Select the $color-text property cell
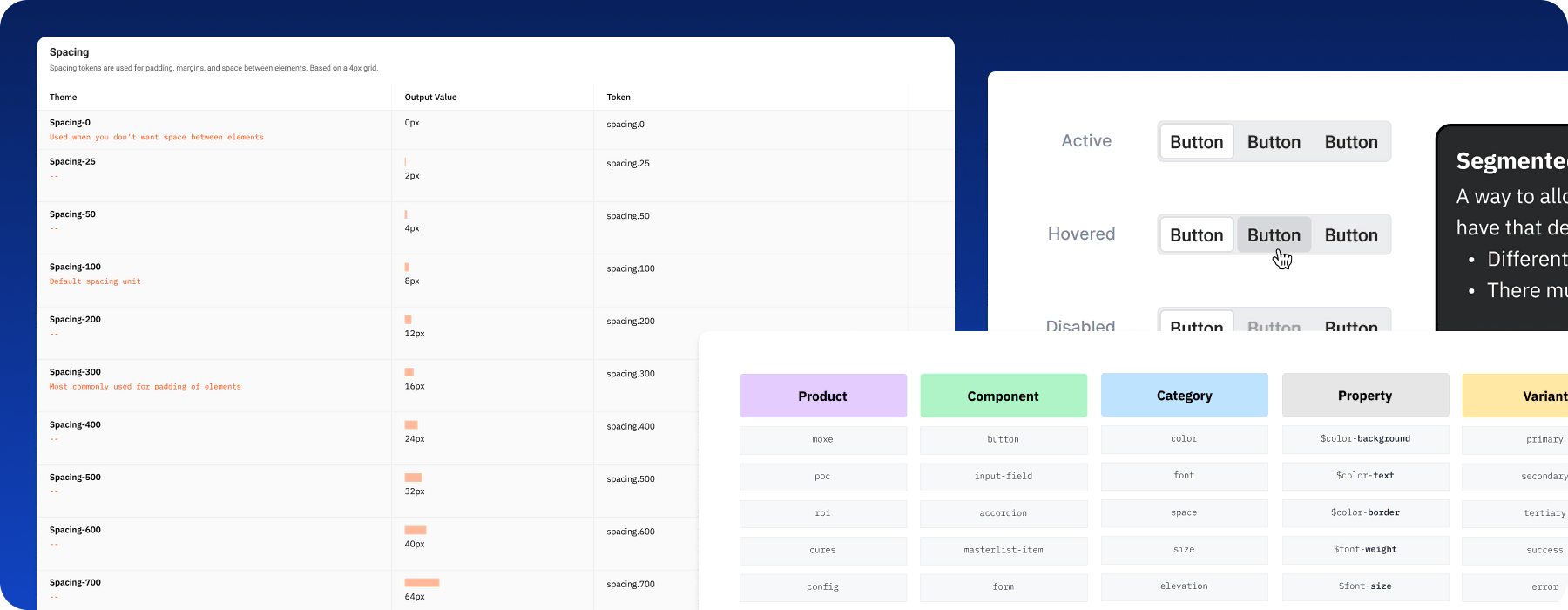The width and height of the screenshot is (1568, 610). click(x=1365, y=476)
